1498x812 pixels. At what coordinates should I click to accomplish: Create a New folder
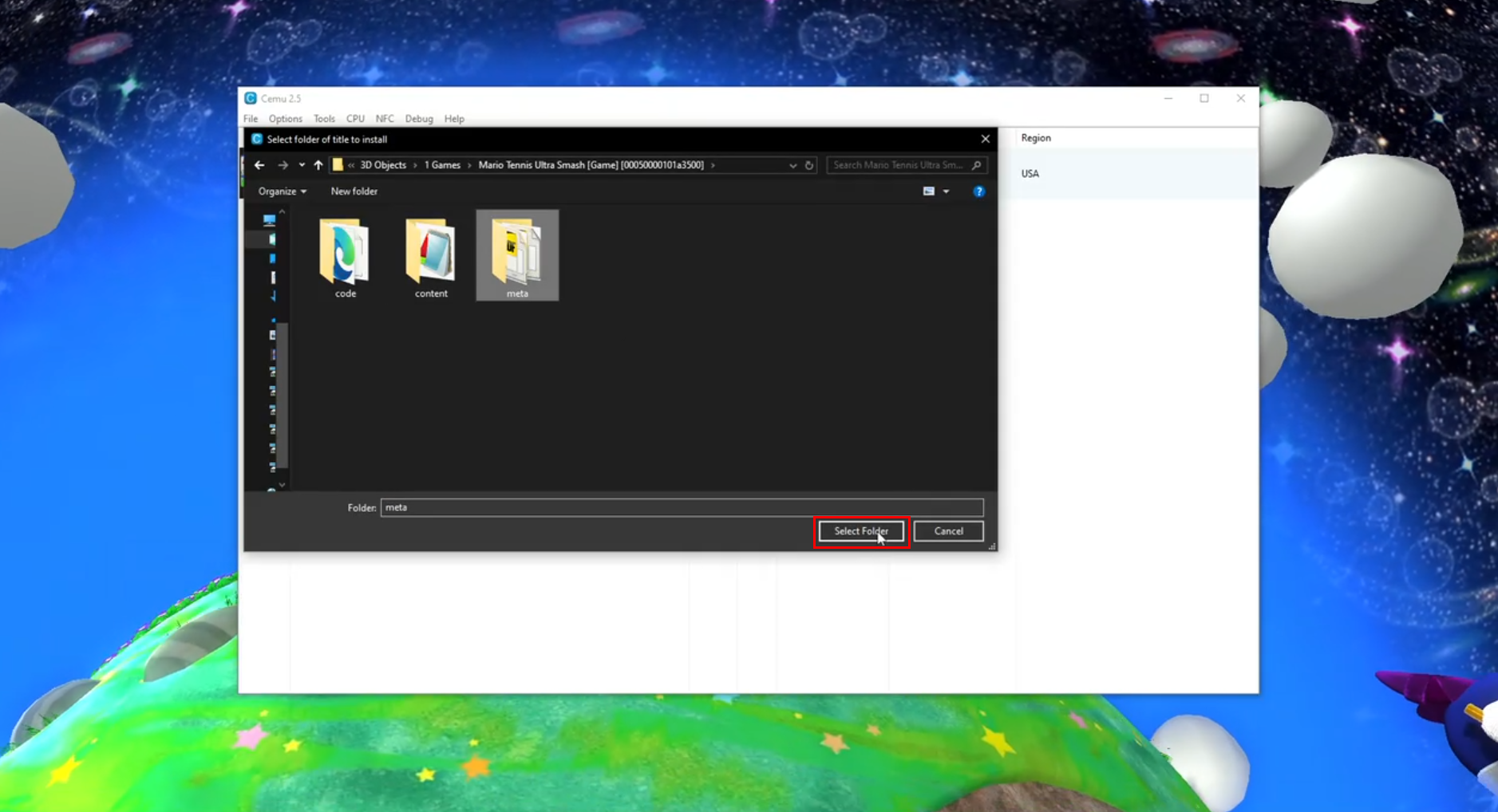(354, 191)
